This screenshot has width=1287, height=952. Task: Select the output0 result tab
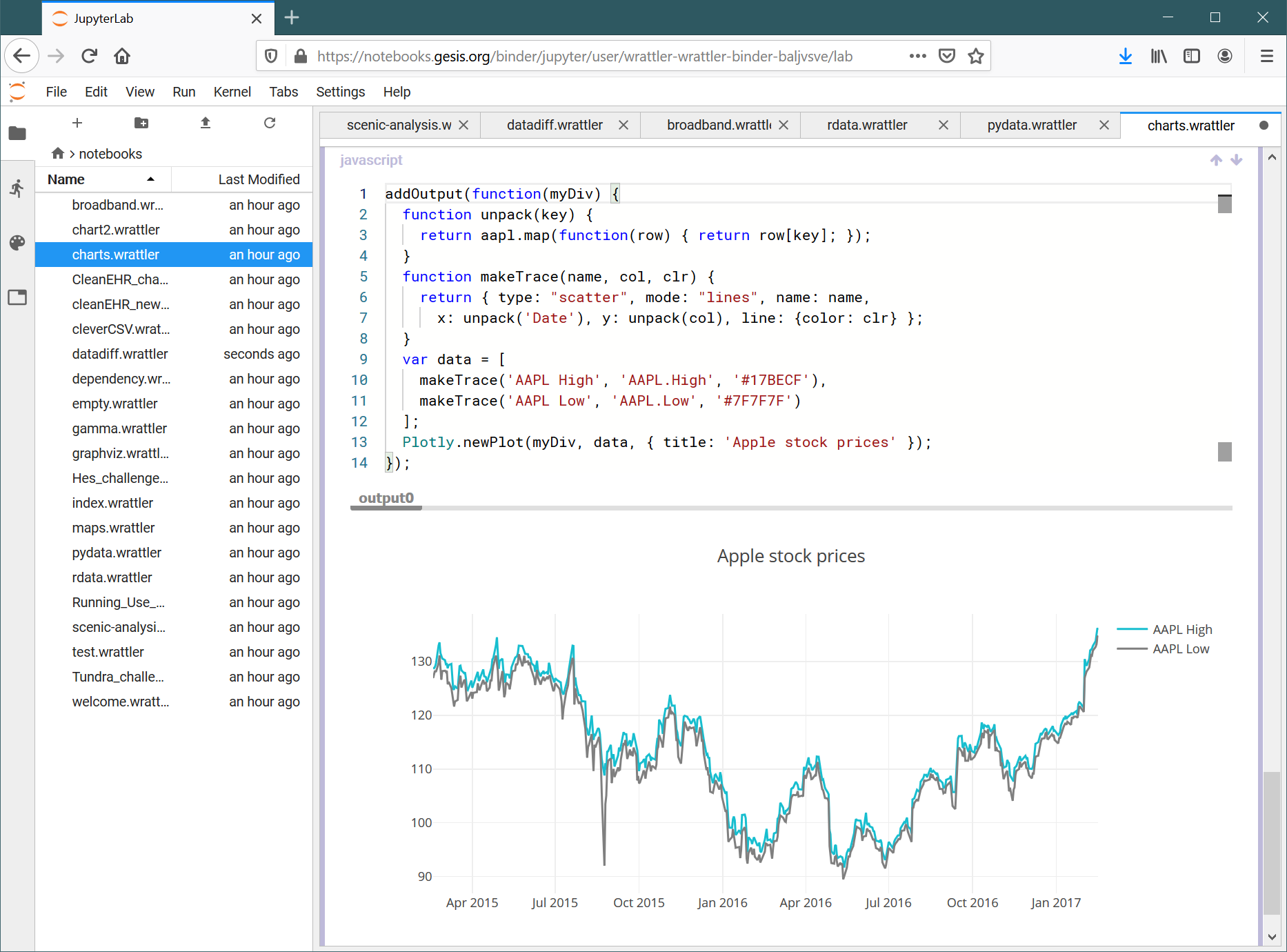pyautogui.click(x=386, y=498)
